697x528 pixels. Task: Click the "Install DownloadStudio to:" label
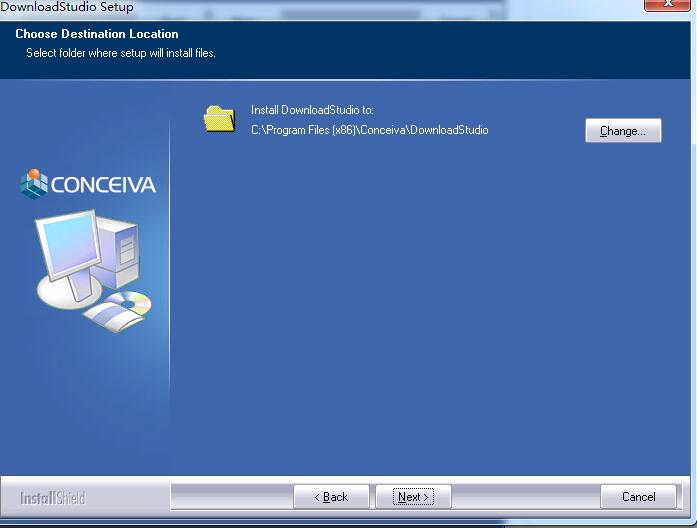312,110
